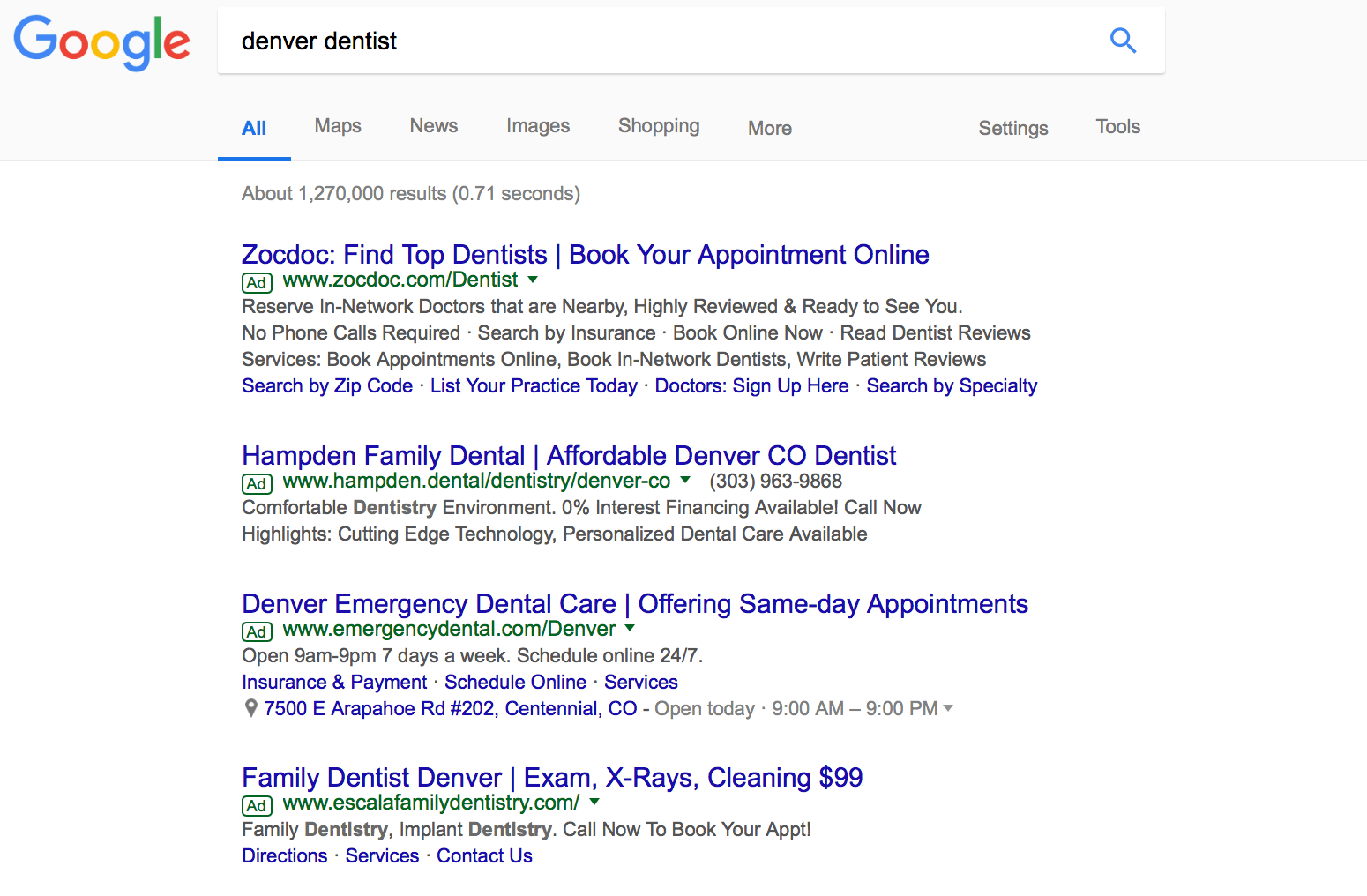Screen dimensions: 1367x896
Task: Open Zocdoc Find Top Dentists ad title
Action: [586, 255]
